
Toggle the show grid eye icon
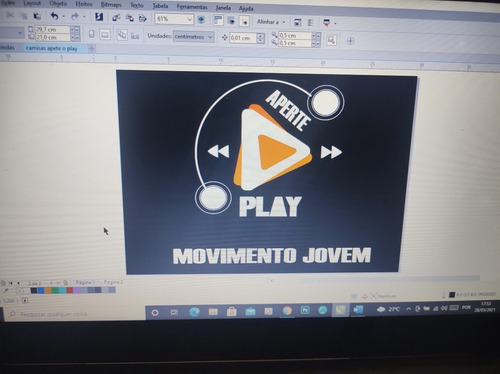click(x=231, y=21)
